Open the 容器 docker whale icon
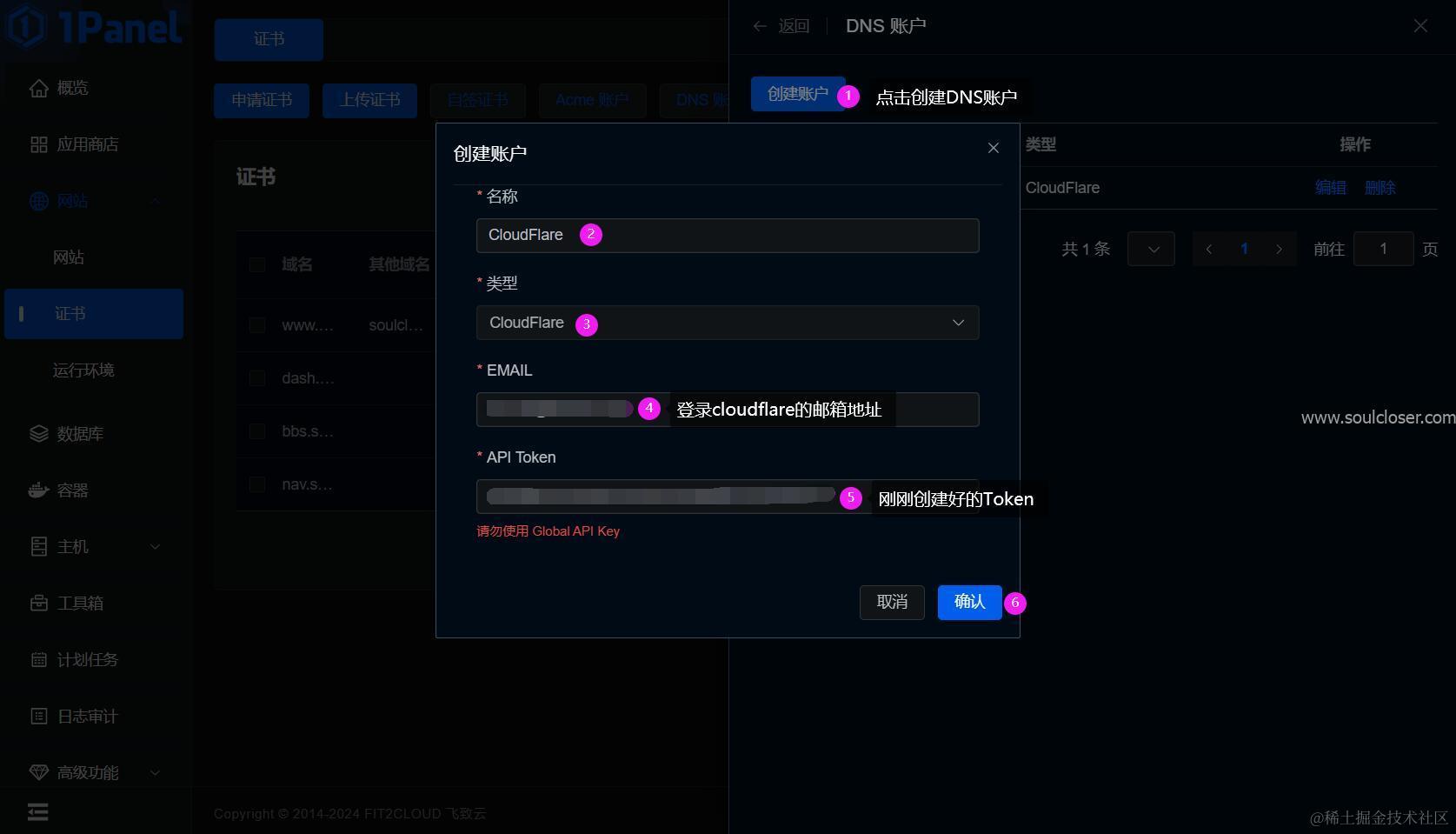 point(38,490)
